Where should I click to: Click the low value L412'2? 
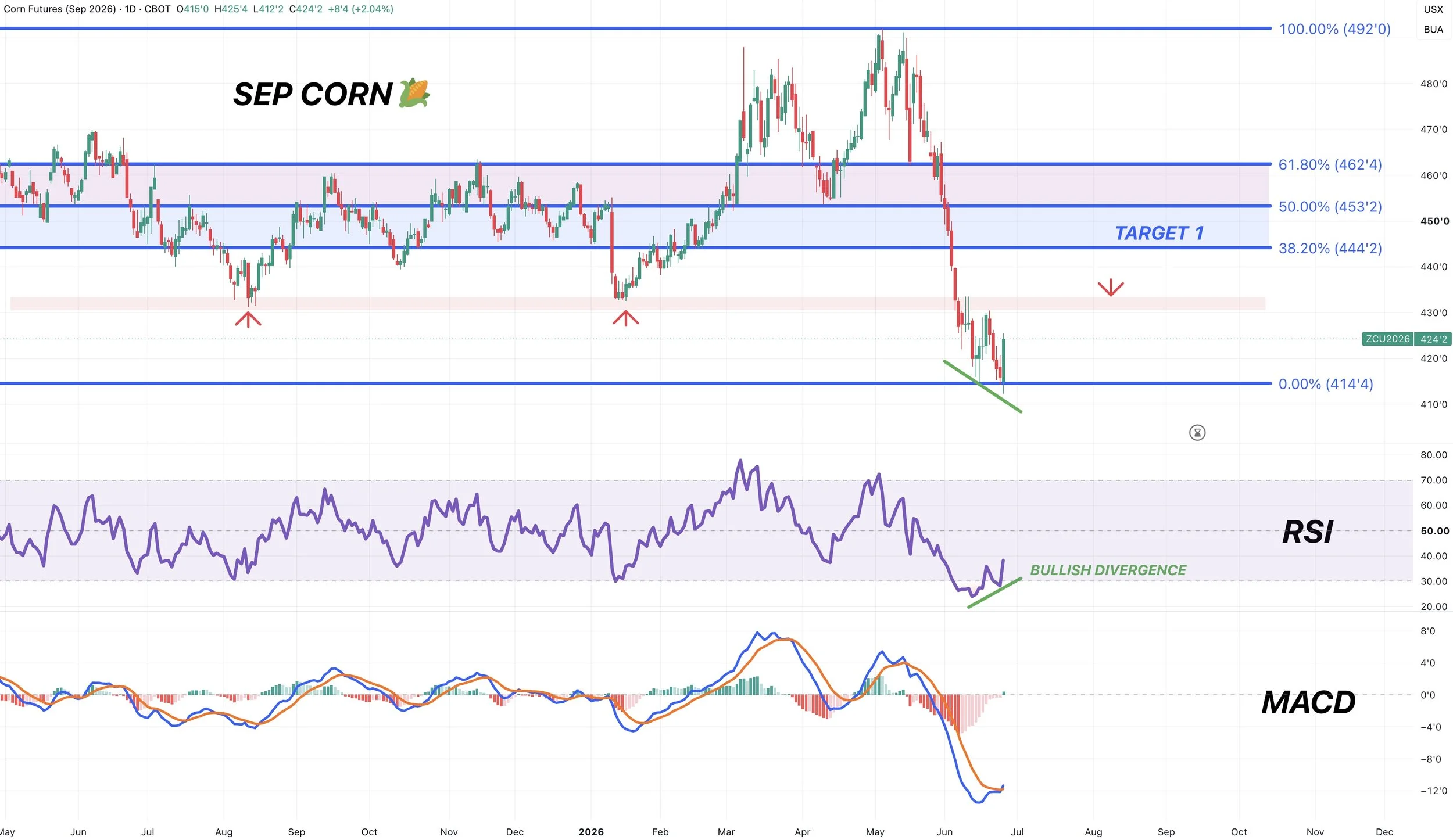[x=269, y=9]
